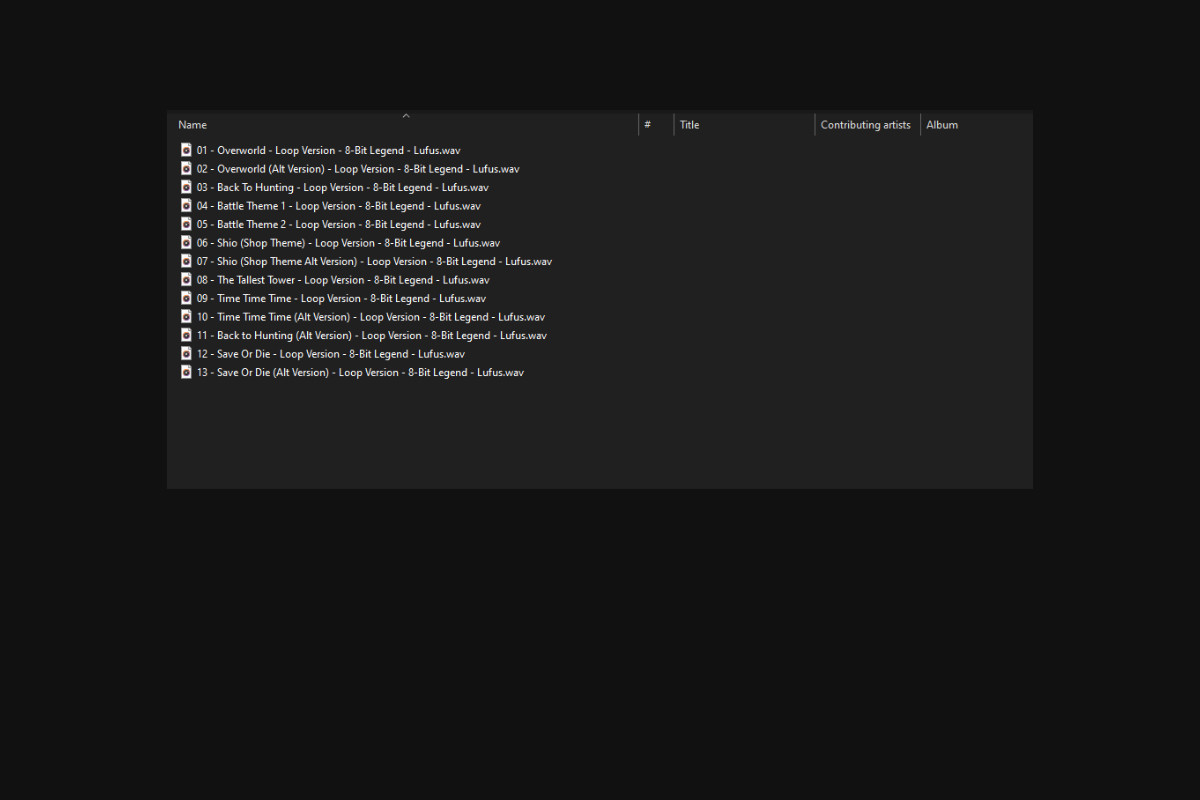Sort by the # track number column

click(648, 125)
